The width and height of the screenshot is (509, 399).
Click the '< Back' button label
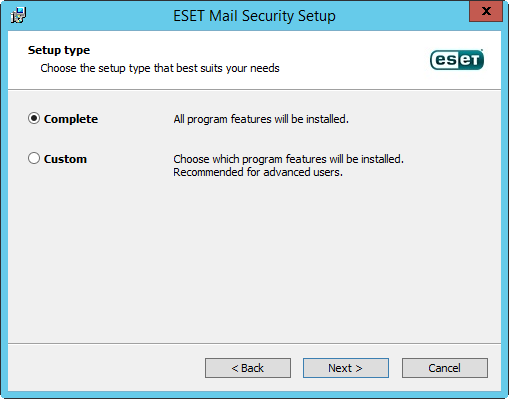(247, 368)
